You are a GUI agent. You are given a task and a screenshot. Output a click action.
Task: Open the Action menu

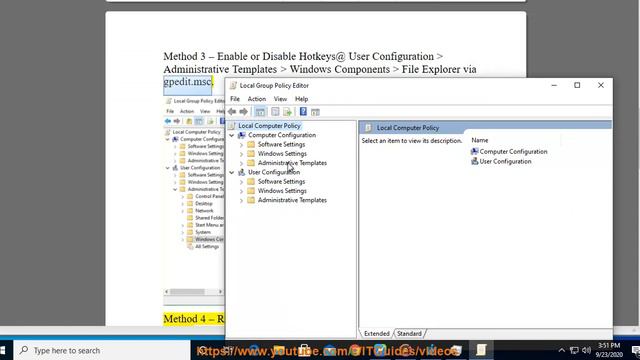(x=257, y=99)
